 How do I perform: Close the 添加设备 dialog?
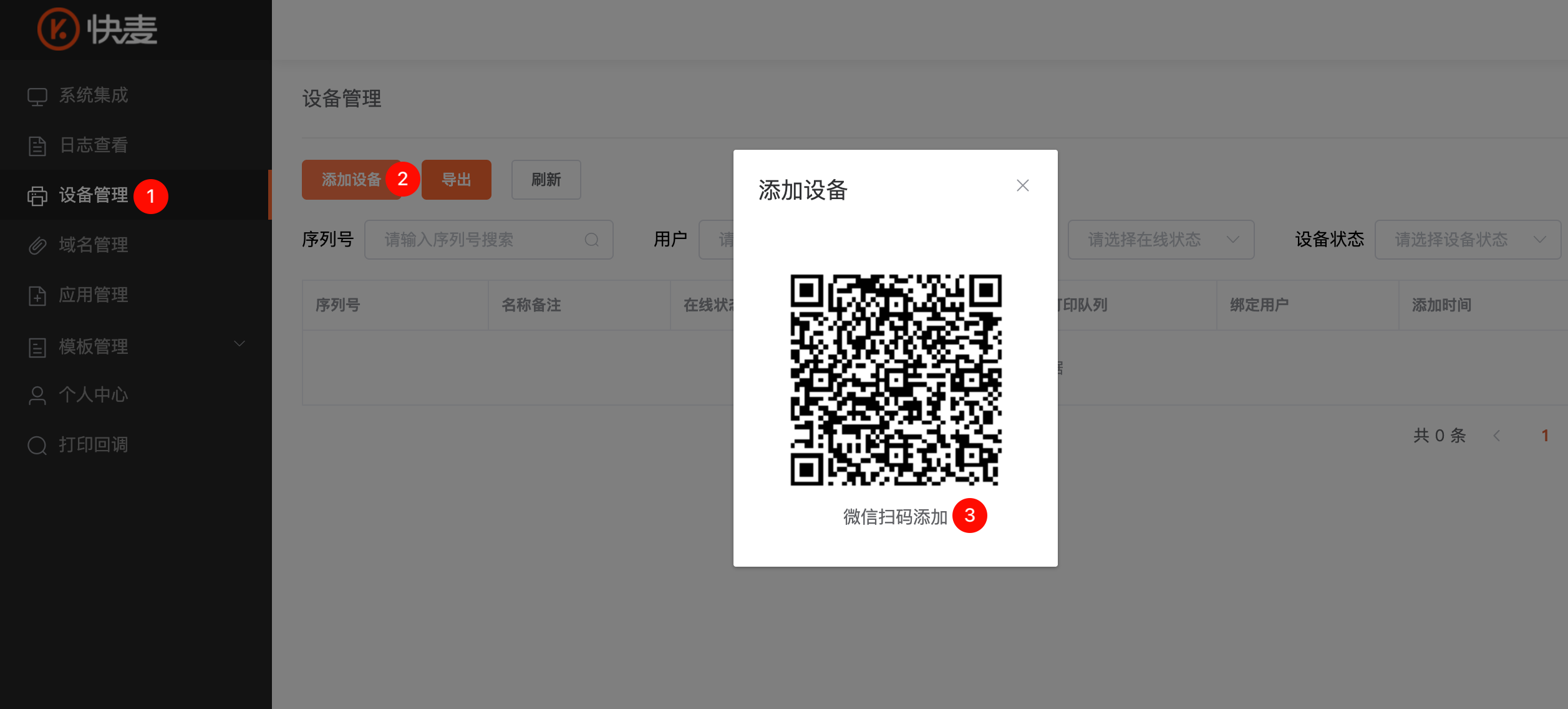[1022, 185]
